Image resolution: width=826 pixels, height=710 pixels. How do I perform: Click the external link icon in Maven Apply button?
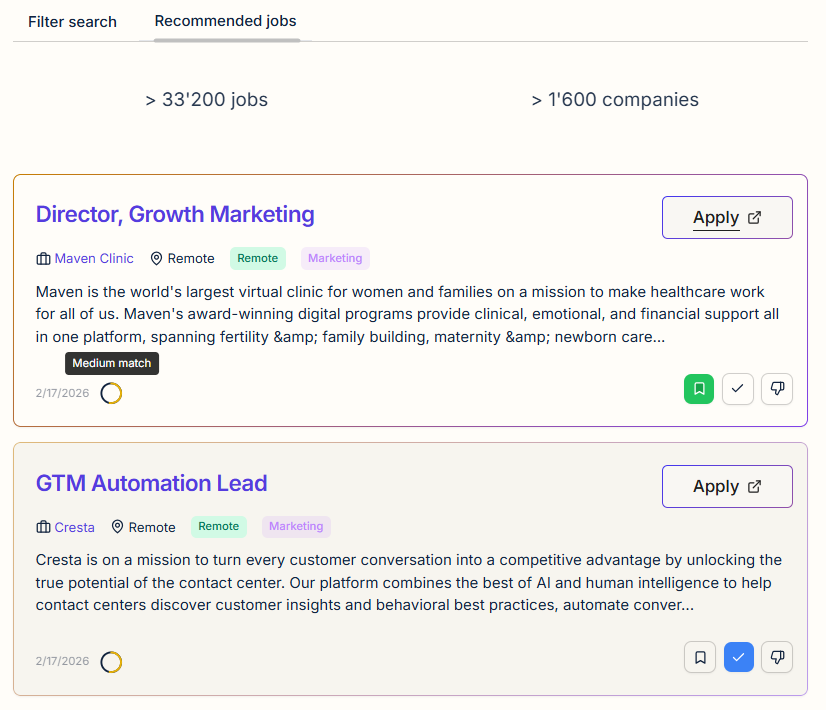pyautogui.click(x=755, y=218)
